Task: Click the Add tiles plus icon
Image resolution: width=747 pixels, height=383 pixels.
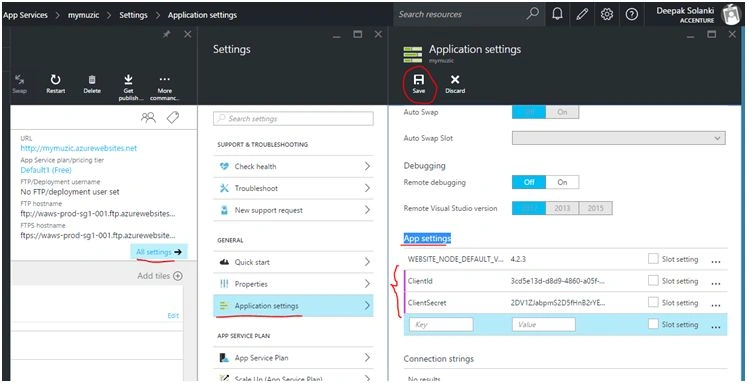Action: click(178, 276)
